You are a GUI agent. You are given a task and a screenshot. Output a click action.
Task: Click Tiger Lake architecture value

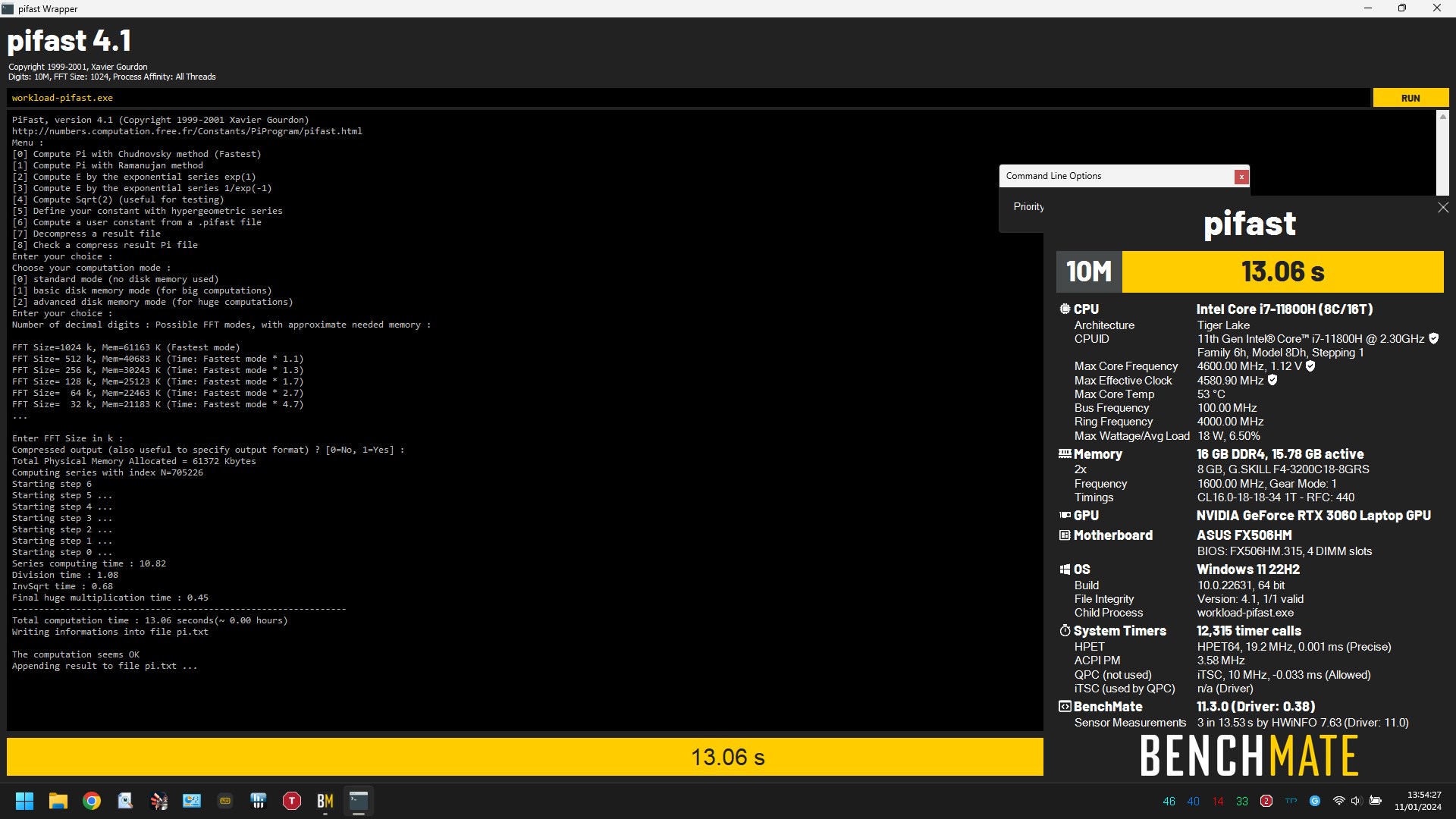1223,325
